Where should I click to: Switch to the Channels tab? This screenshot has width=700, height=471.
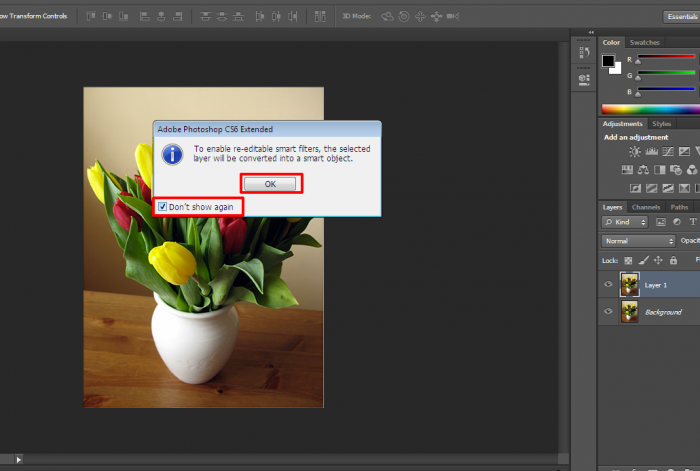pyautogui.click(x=646, y=207)
